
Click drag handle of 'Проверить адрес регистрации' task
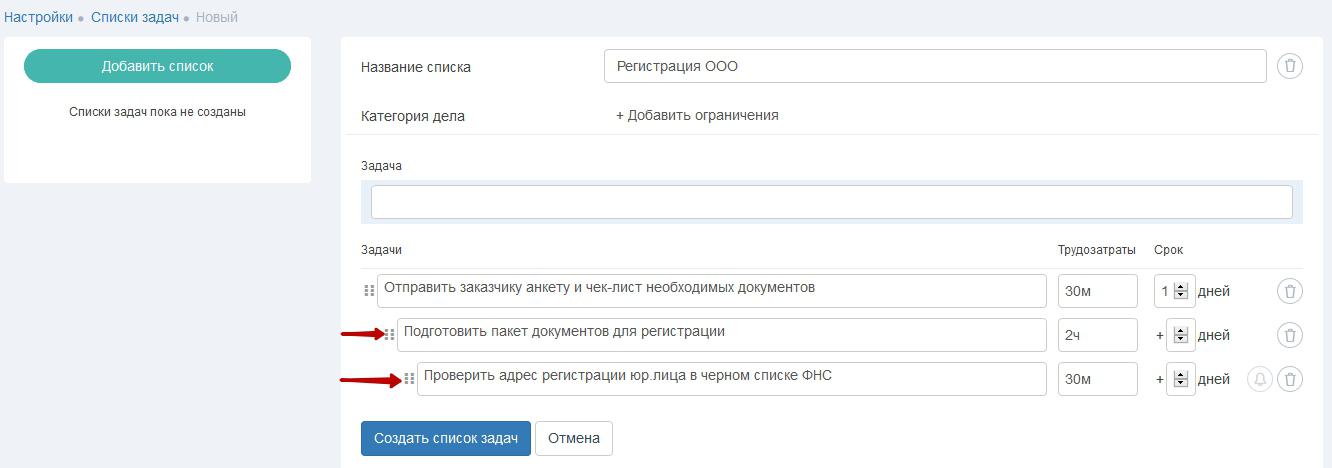[409, 379]
